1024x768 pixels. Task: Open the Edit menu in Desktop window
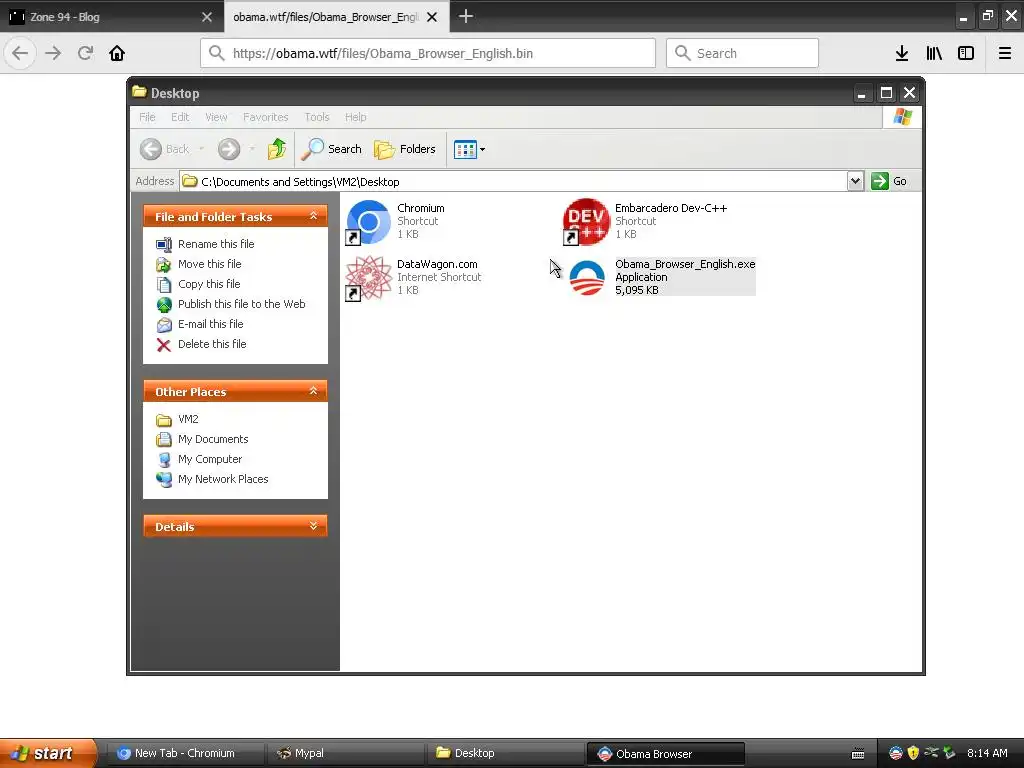click(180, 117)
